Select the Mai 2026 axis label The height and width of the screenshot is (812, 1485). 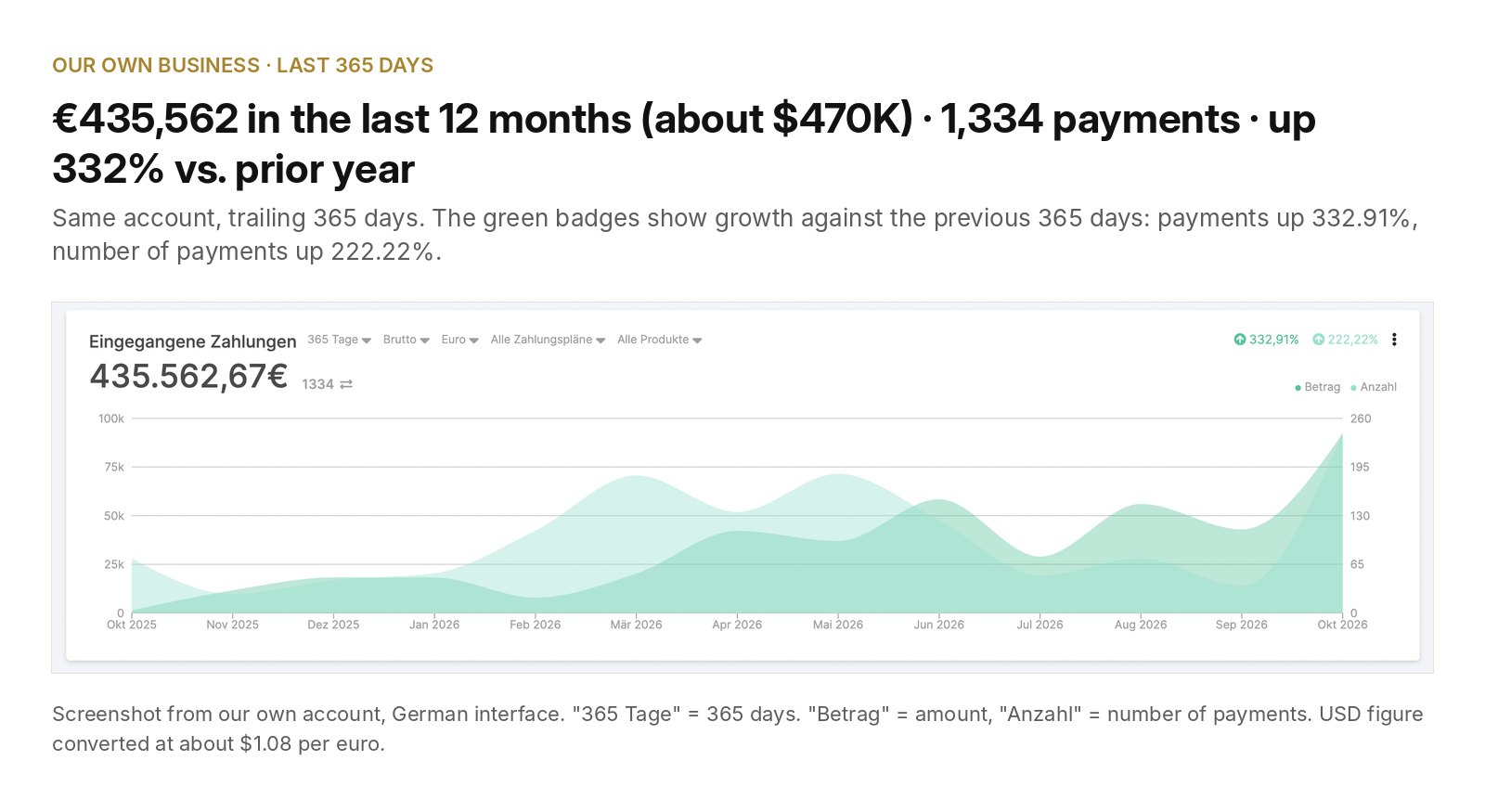[838, 625]
